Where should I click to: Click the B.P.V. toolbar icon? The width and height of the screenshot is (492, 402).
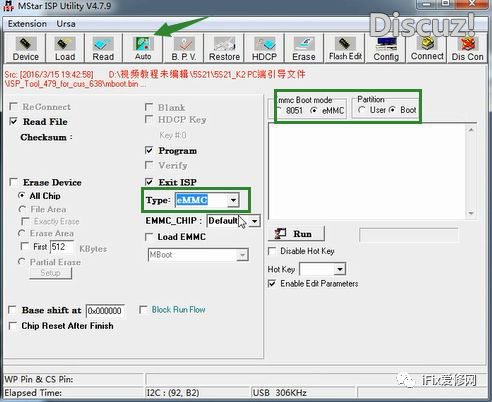tap(184, 48)
